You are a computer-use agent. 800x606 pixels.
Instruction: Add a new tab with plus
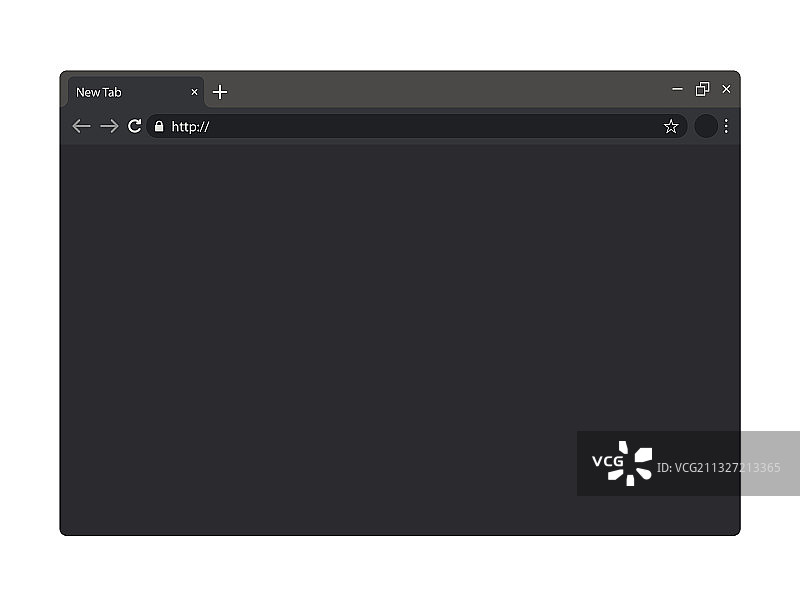pyautogui.click(x=220, y=92)
